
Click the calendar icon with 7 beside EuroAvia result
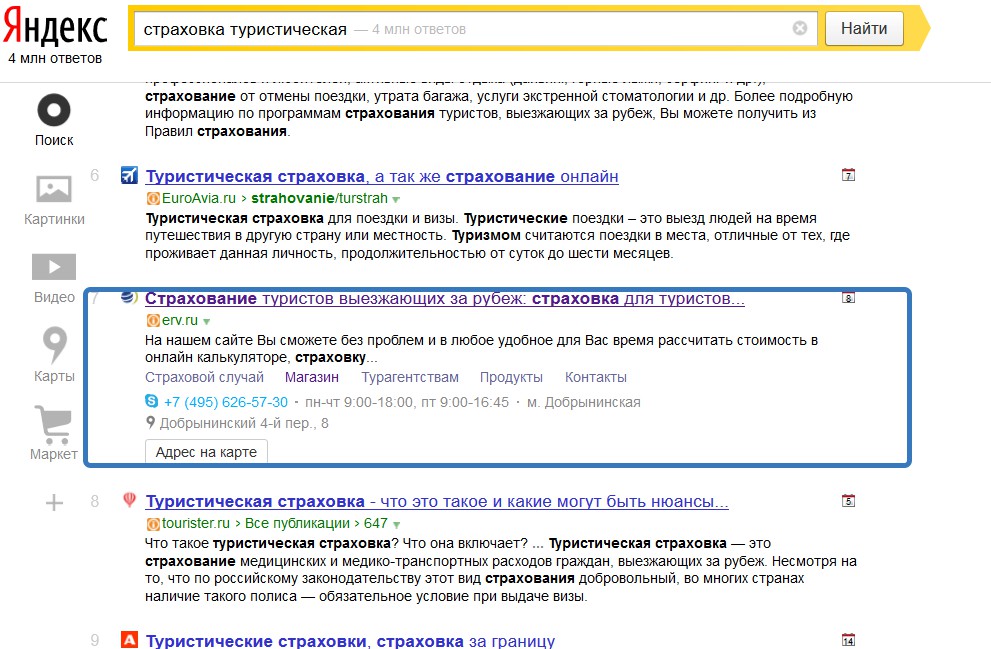pyautogui.click(x=848, y=175)
